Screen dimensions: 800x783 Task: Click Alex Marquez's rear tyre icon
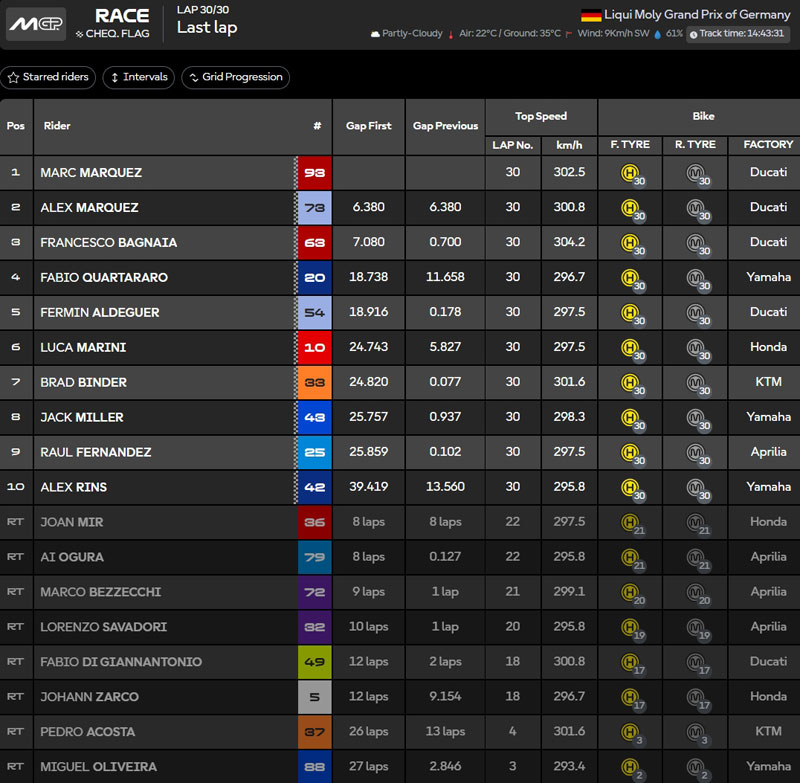pyautogui.click(x=695, y=208)
